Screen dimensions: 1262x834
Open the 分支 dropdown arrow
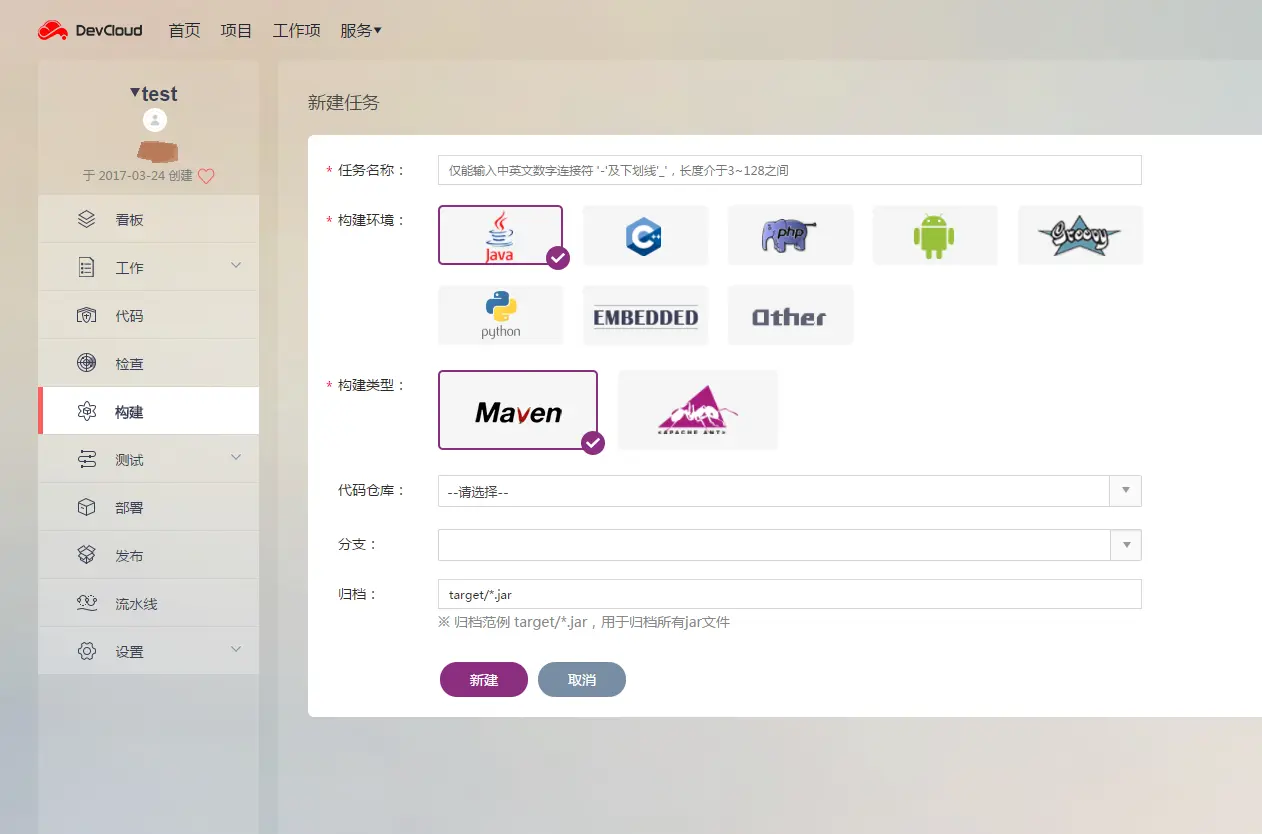[x=1126, y=544]
